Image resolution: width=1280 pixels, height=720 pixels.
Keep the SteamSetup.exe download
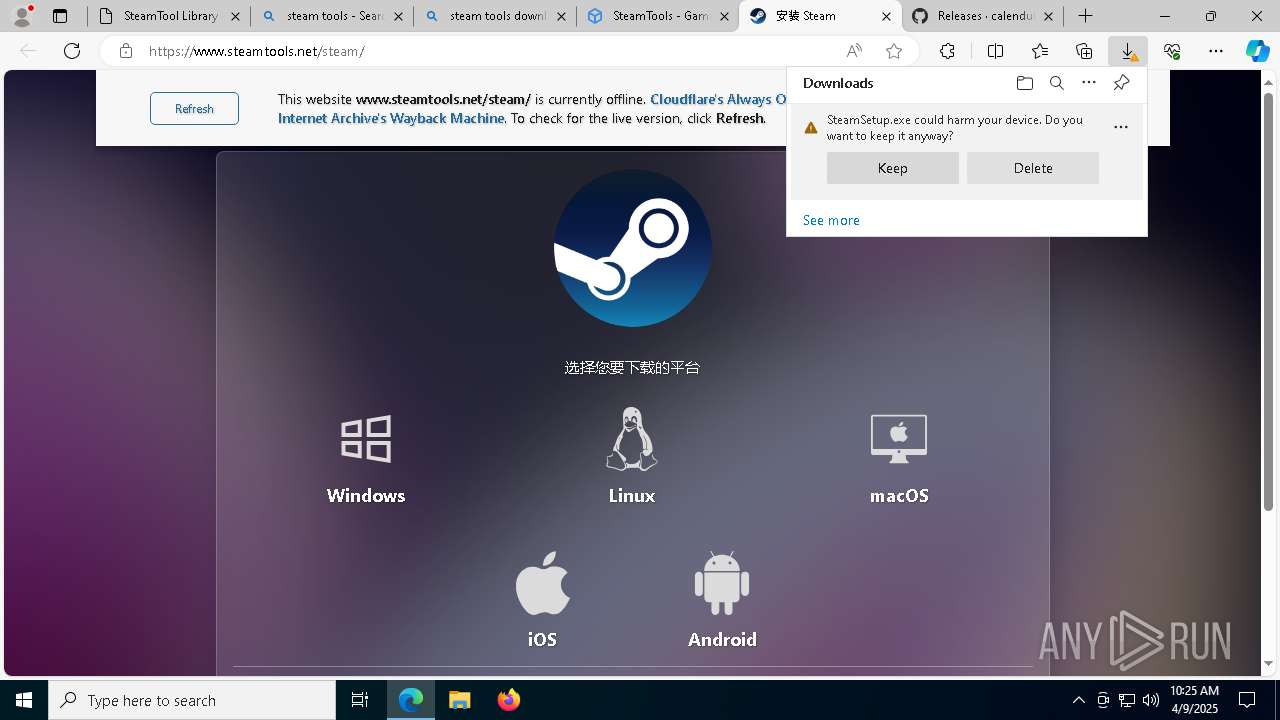pos(893,168)
